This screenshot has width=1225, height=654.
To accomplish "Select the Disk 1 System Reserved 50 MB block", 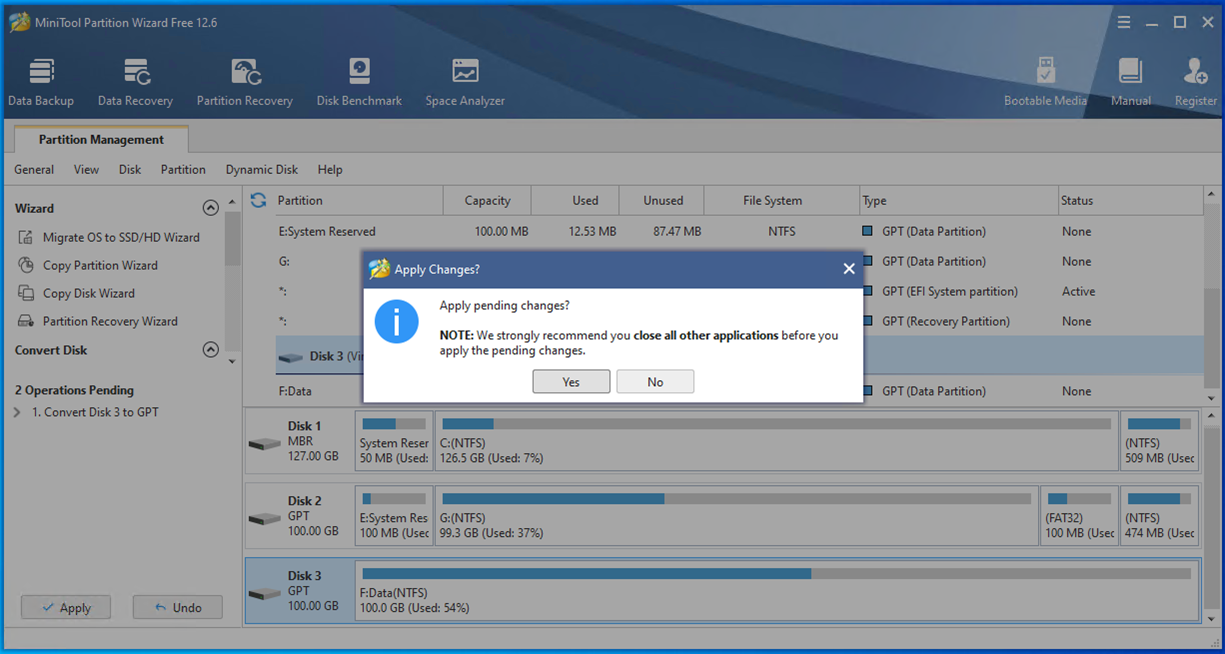I will point(395,441).
